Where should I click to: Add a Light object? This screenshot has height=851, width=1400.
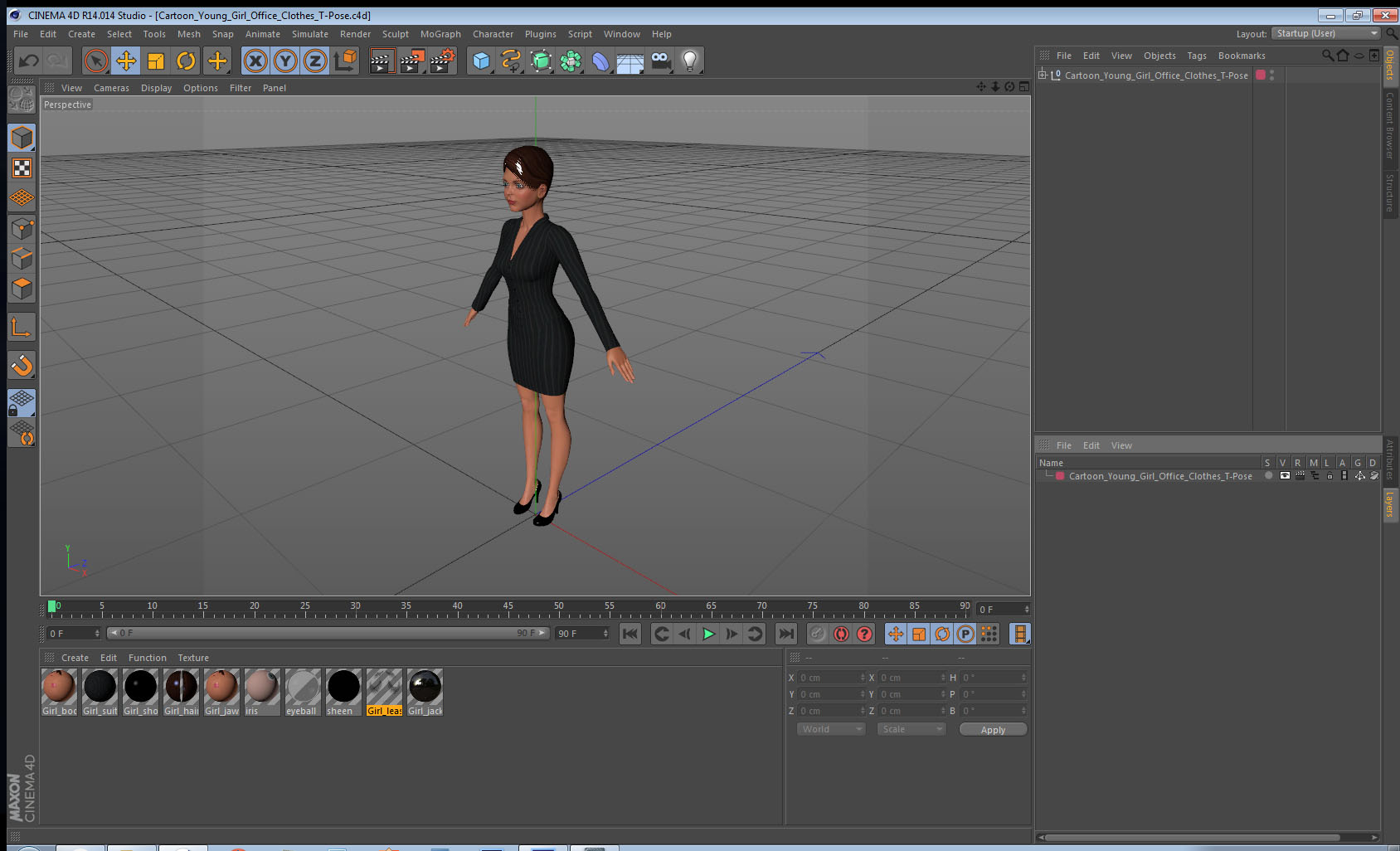[x=690, y=61]
